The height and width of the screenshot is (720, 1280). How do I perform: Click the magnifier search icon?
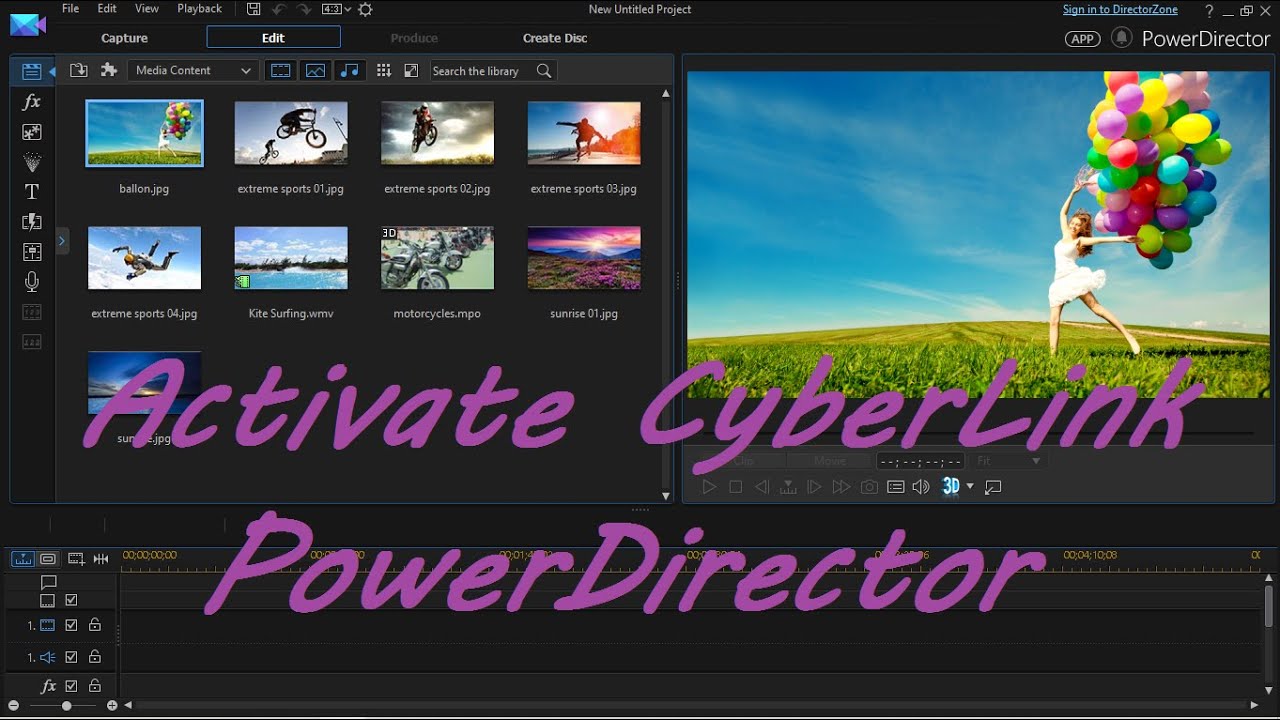tap(544, 71)
